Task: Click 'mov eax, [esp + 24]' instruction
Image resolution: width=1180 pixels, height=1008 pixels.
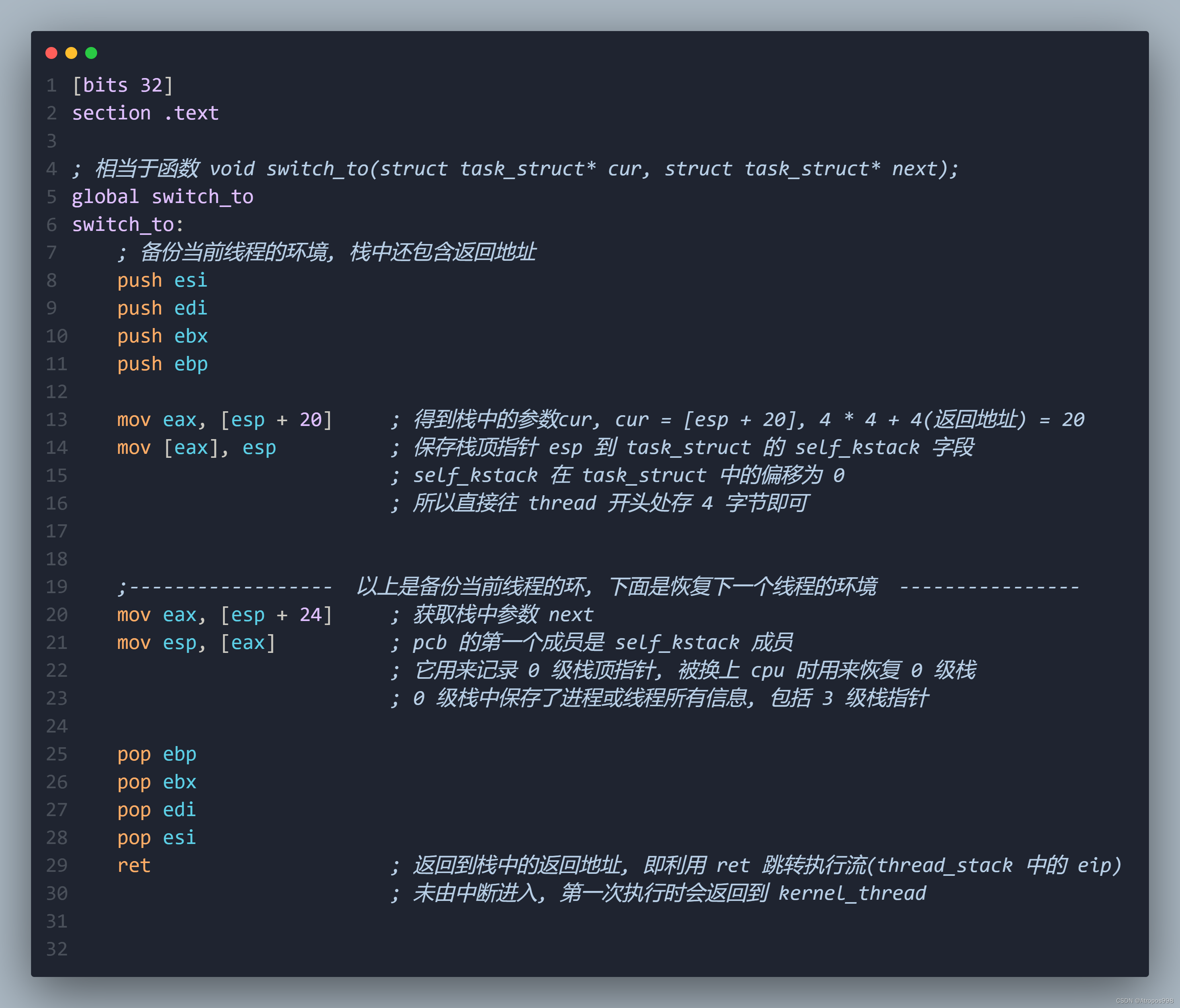Action: coord(225,615)
